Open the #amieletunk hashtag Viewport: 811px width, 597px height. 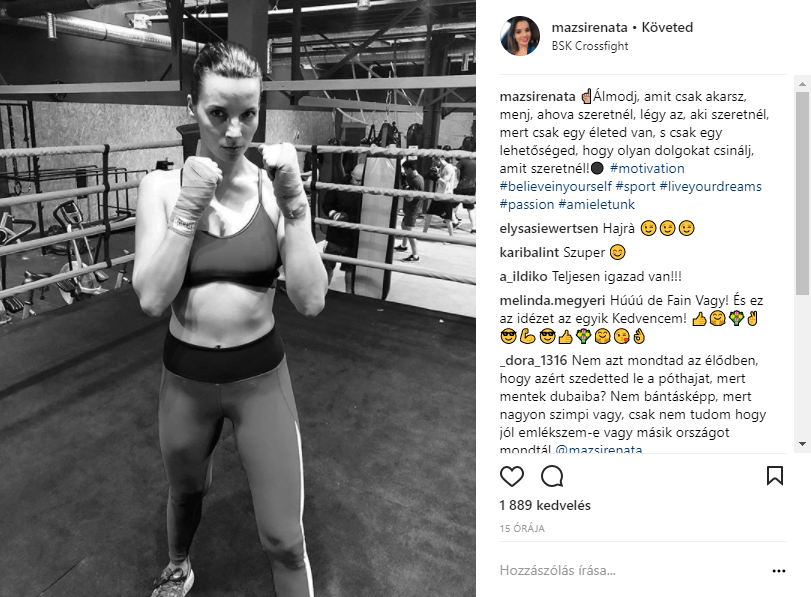596,204
